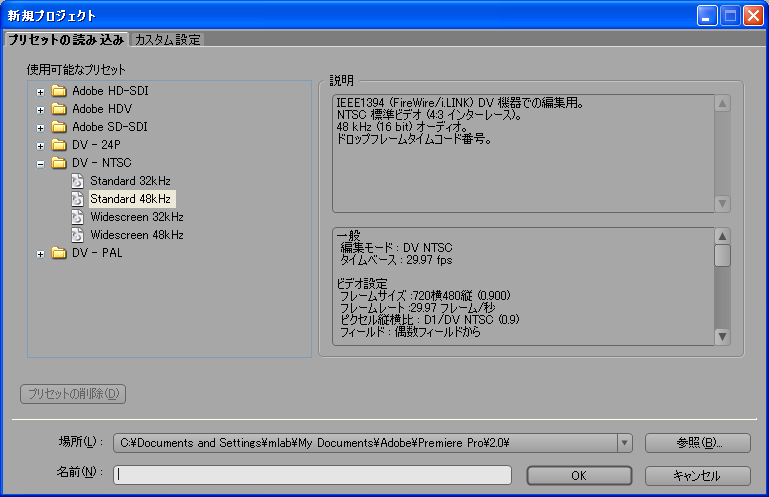Select the DV - PAL label
Viewport: 769px width, 497px height.
(97, 253)
